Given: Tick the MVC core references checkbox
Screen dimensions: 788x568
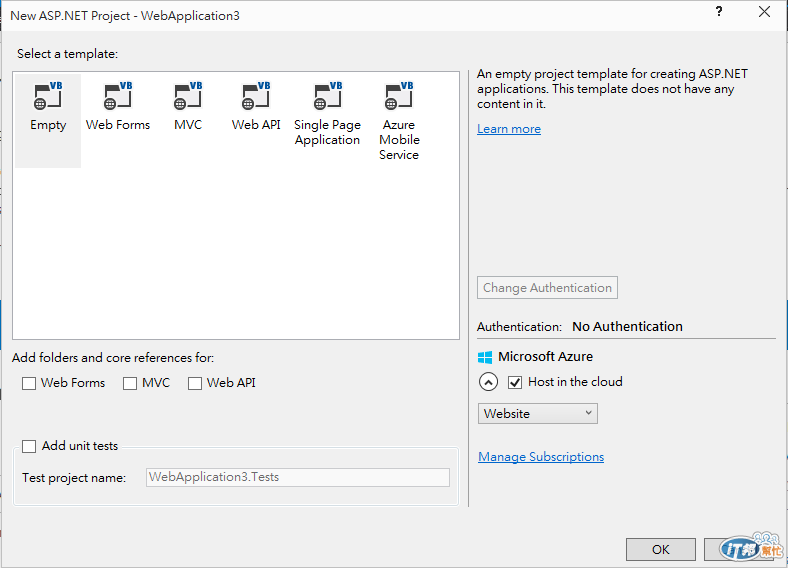Looking at the screenshot, I should click(x=130, y=384).
